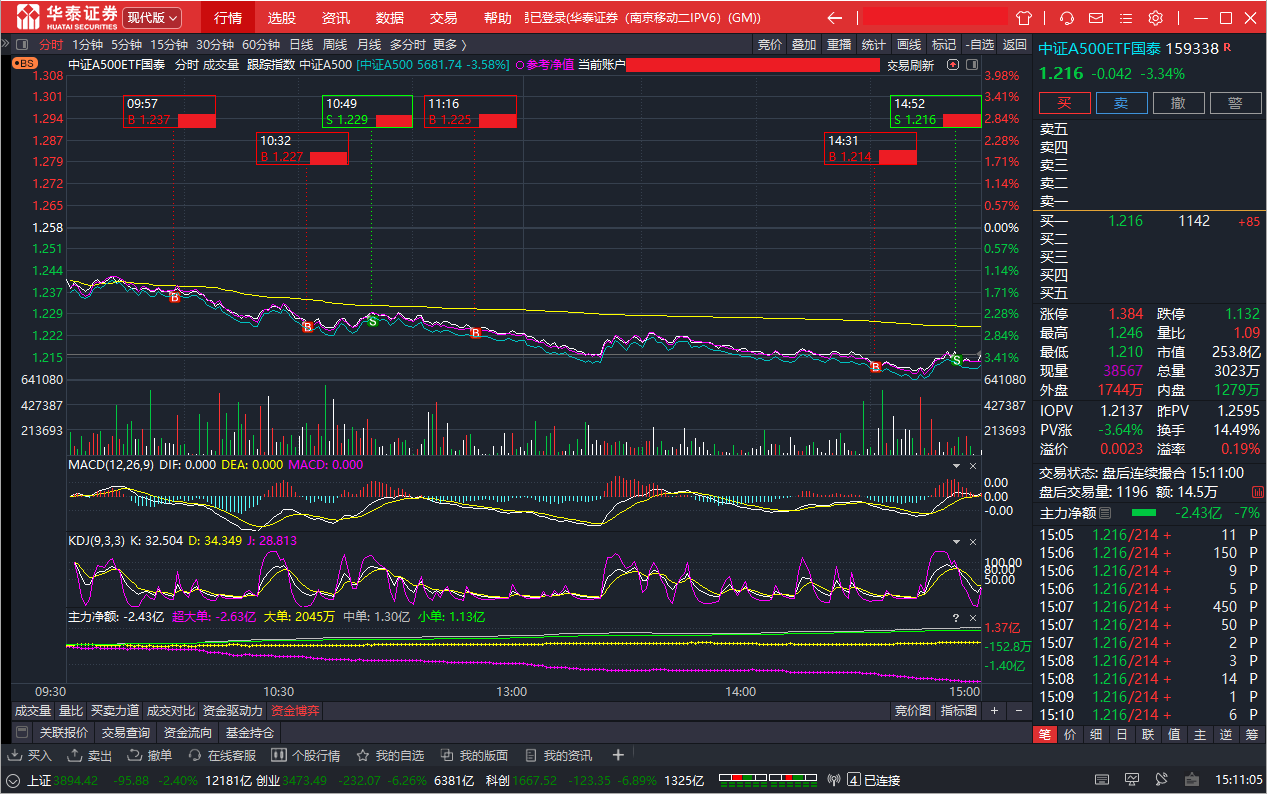The width and height of the screenshot is (1267, 794).
Task: Click 交易刷新 refresh button
Action: click(x=911, y=65)
